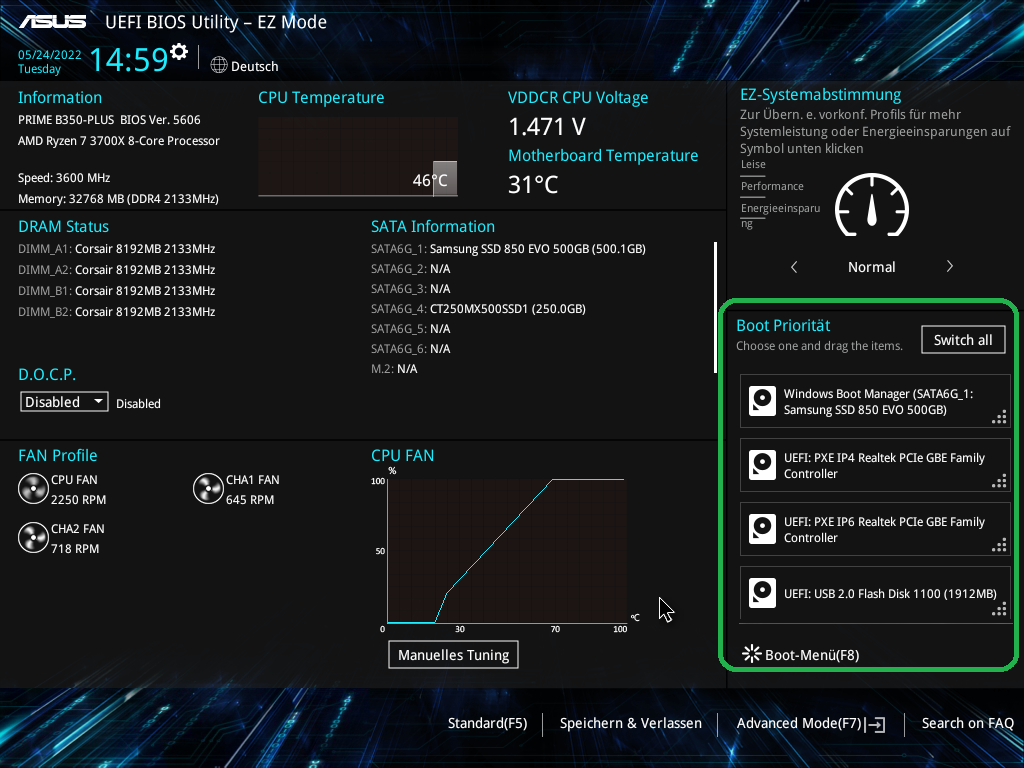Viewport: 1024px width, 768px height.
Task: Open Manuelles Tuning for the CPU fan
Action: 453,654
